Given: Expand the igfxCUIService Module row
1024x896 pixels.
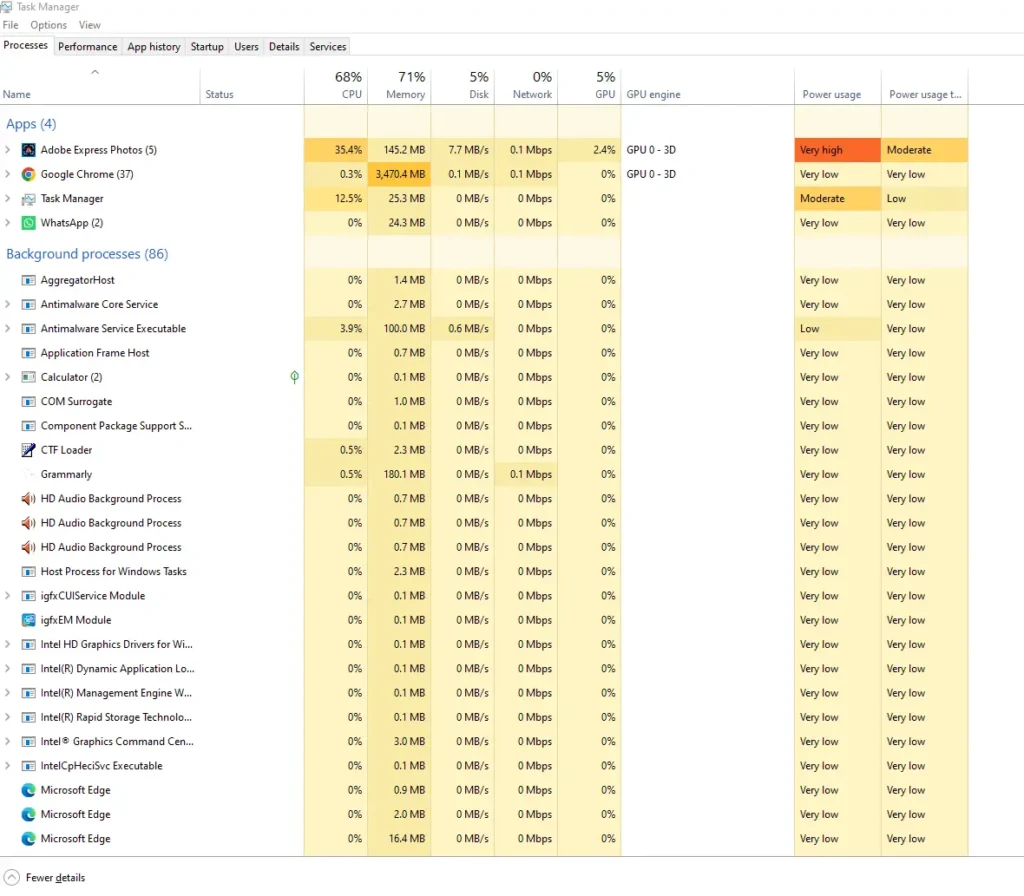Looking at the screenshot, I should (x=7, y=596).
